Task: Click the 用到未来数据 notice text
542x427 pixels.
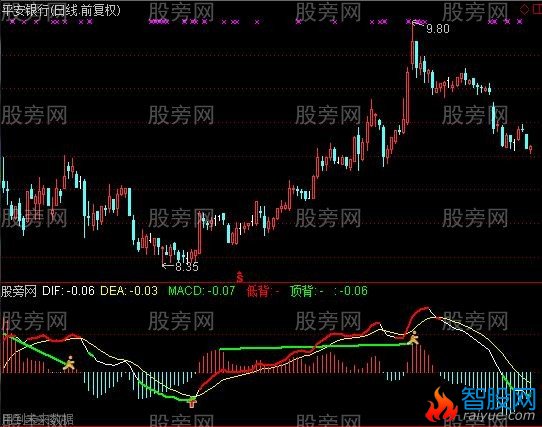Action: (37, 419)
